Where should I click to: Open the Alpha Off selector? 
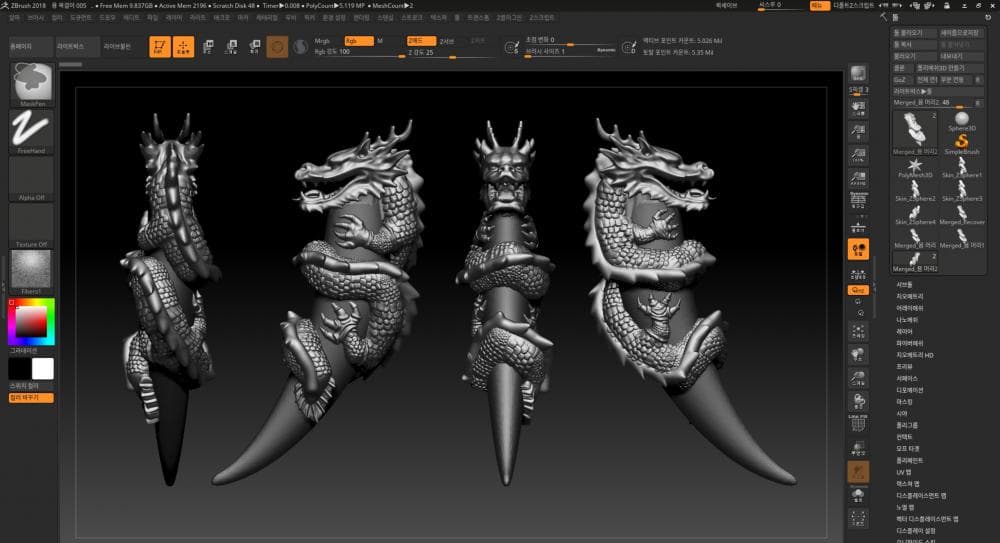31,179
